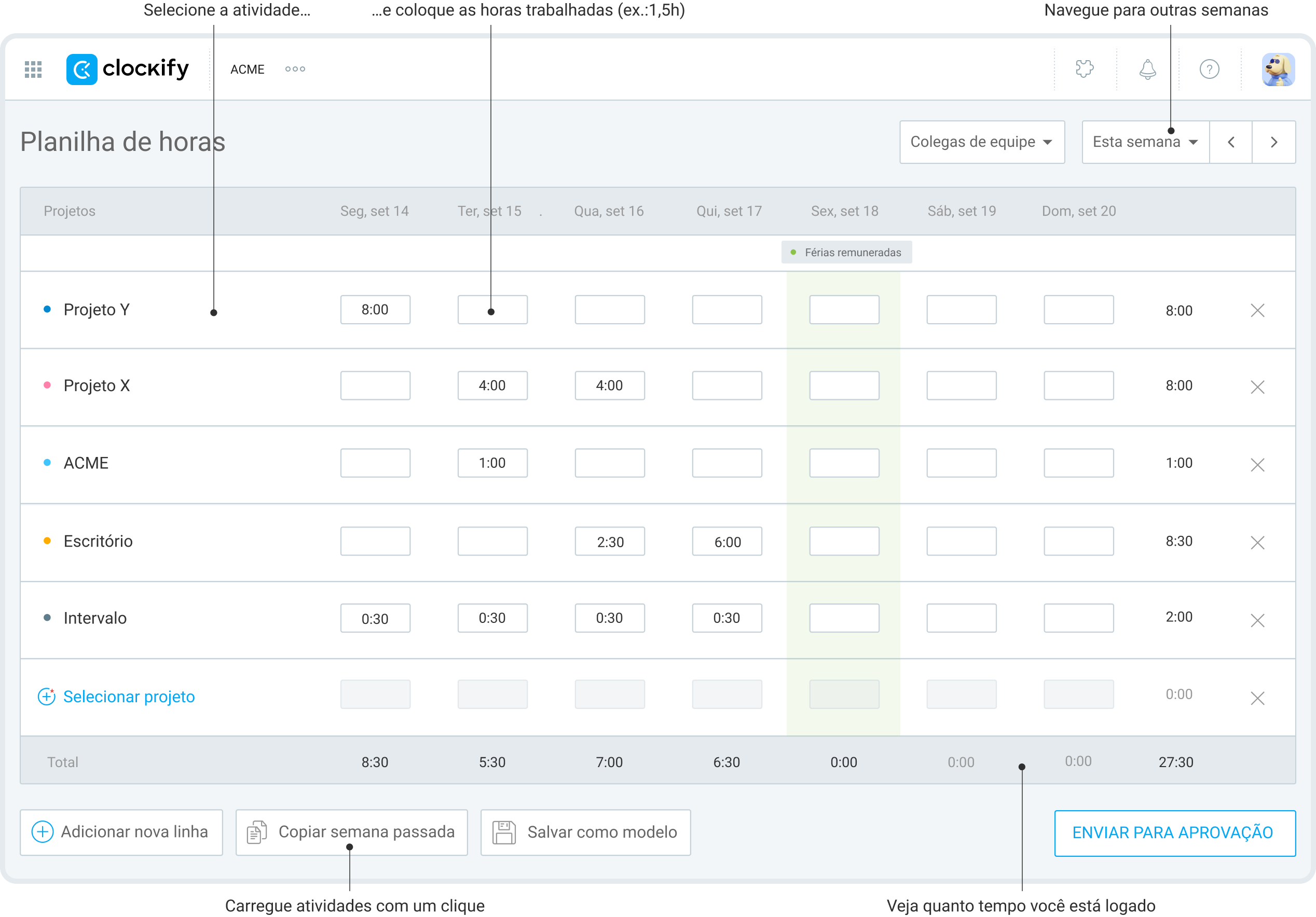Open the integrations puzzle icon
1316x917 pixels.
click(x=1085, y=69)
